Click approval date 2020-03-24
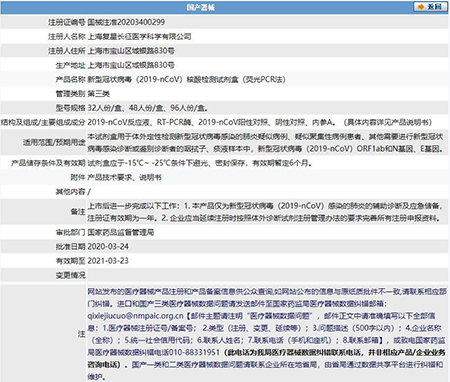The height and width of the screenshot is (382, 450). point(108,246)
